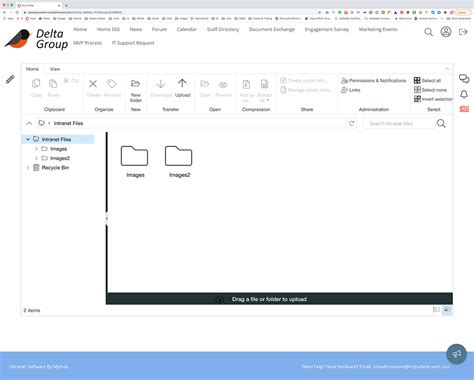Create a new folder with New folder icon

[x=135, y=83]
